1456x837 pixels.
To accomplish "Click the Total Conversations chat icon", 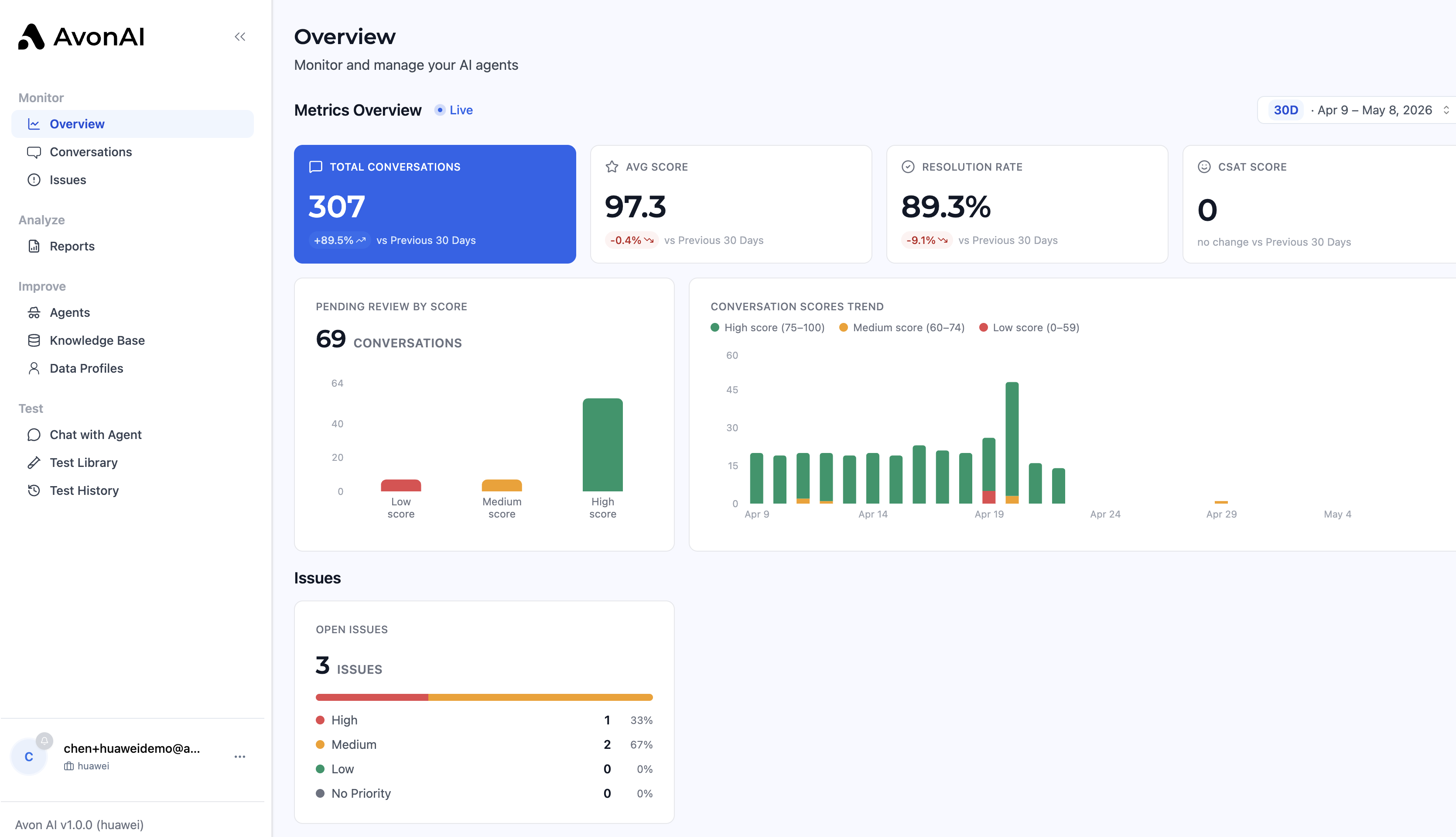I will (x=315, y=167).
